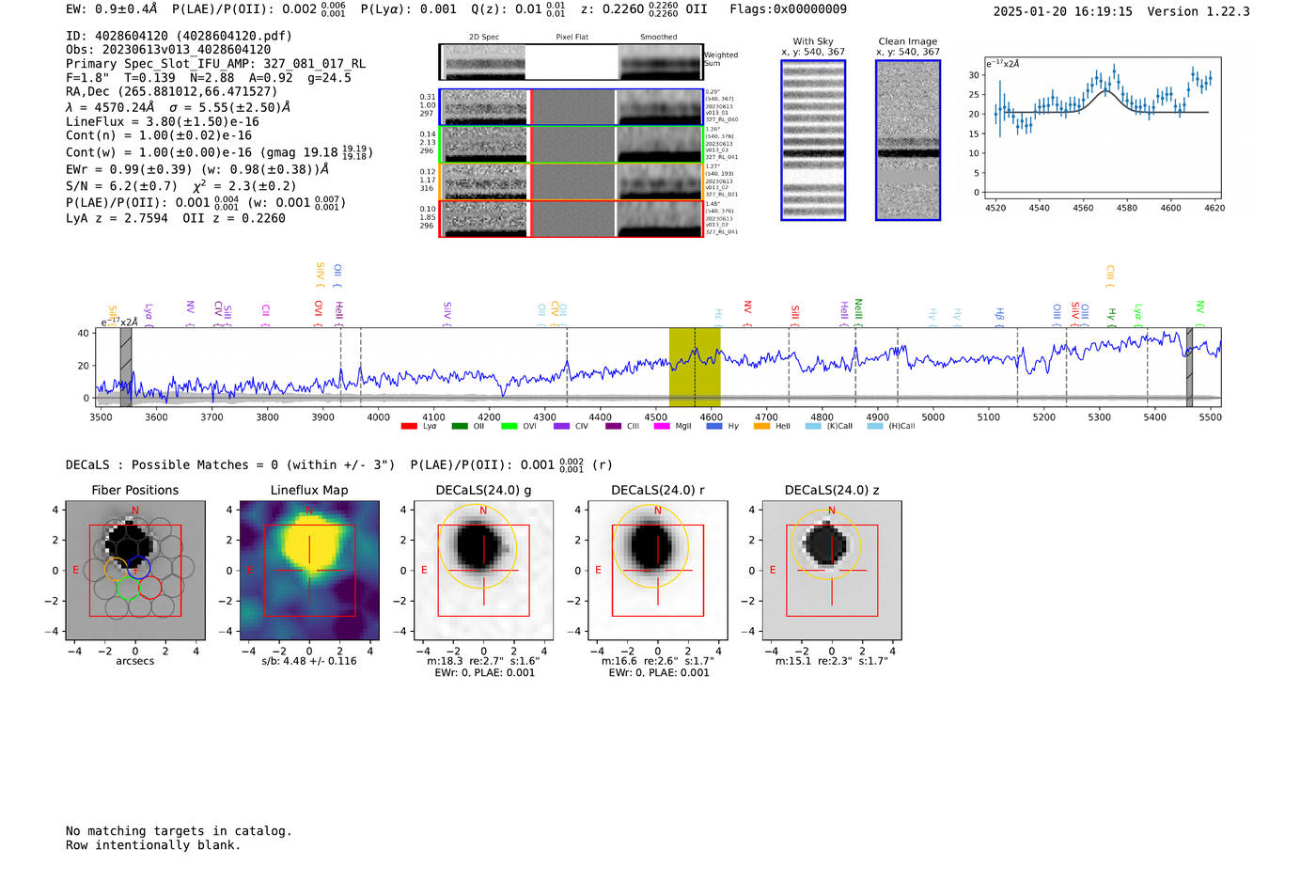Click the No matching targets in catalog message
The height and width of the screenshot is (896, 1316).
[x=179, y=831]
